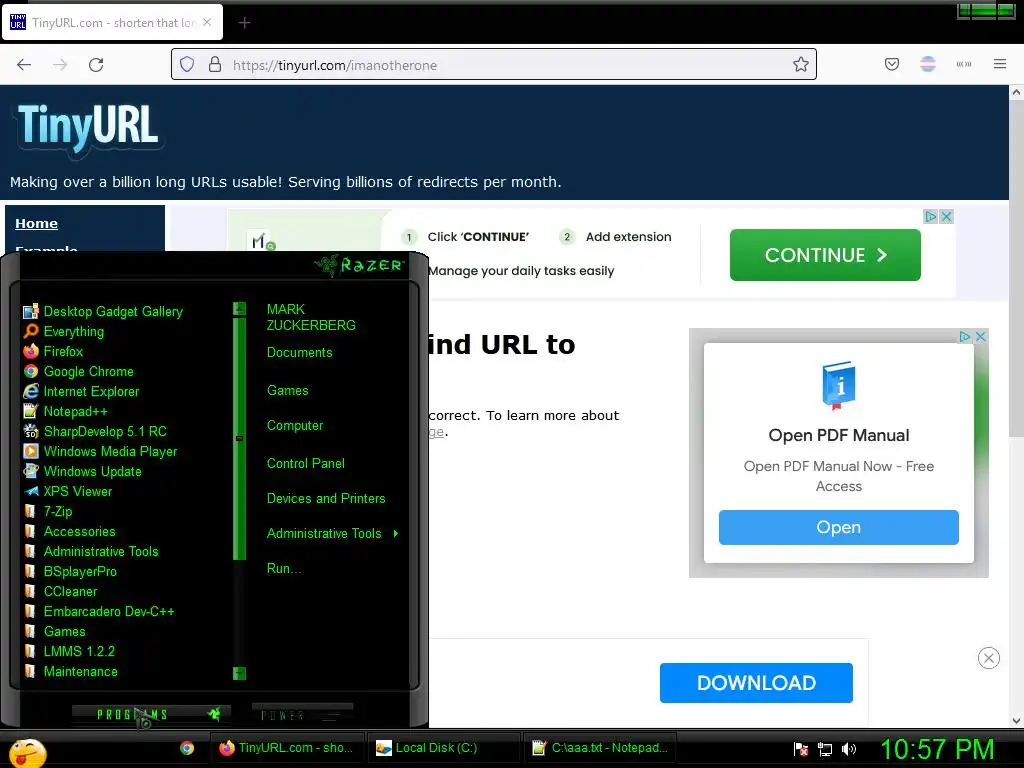The image size is (1024, 768).
Task: Expand the Games folder in programs list
Action: point(55,632)
